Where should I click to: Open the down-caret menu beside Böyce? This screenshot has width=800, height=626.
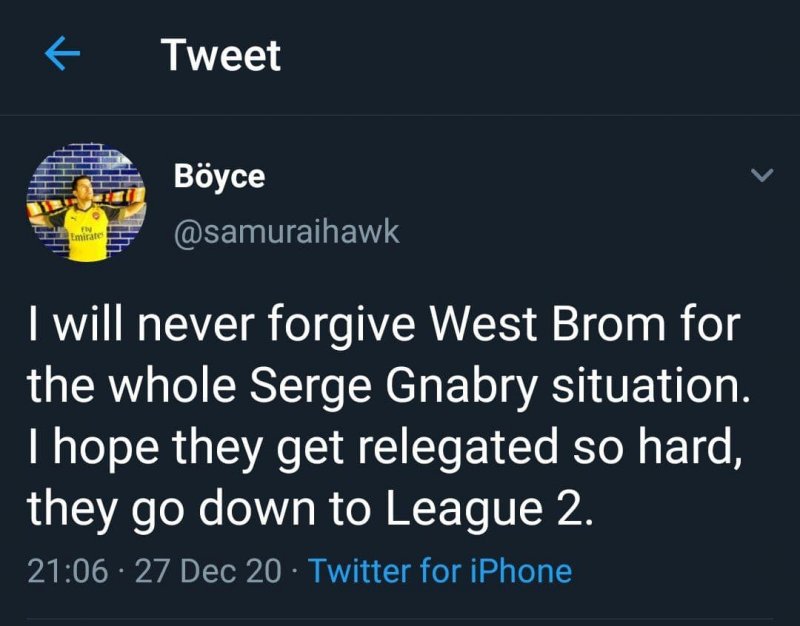pyautogui.click(x=762, y=177)
